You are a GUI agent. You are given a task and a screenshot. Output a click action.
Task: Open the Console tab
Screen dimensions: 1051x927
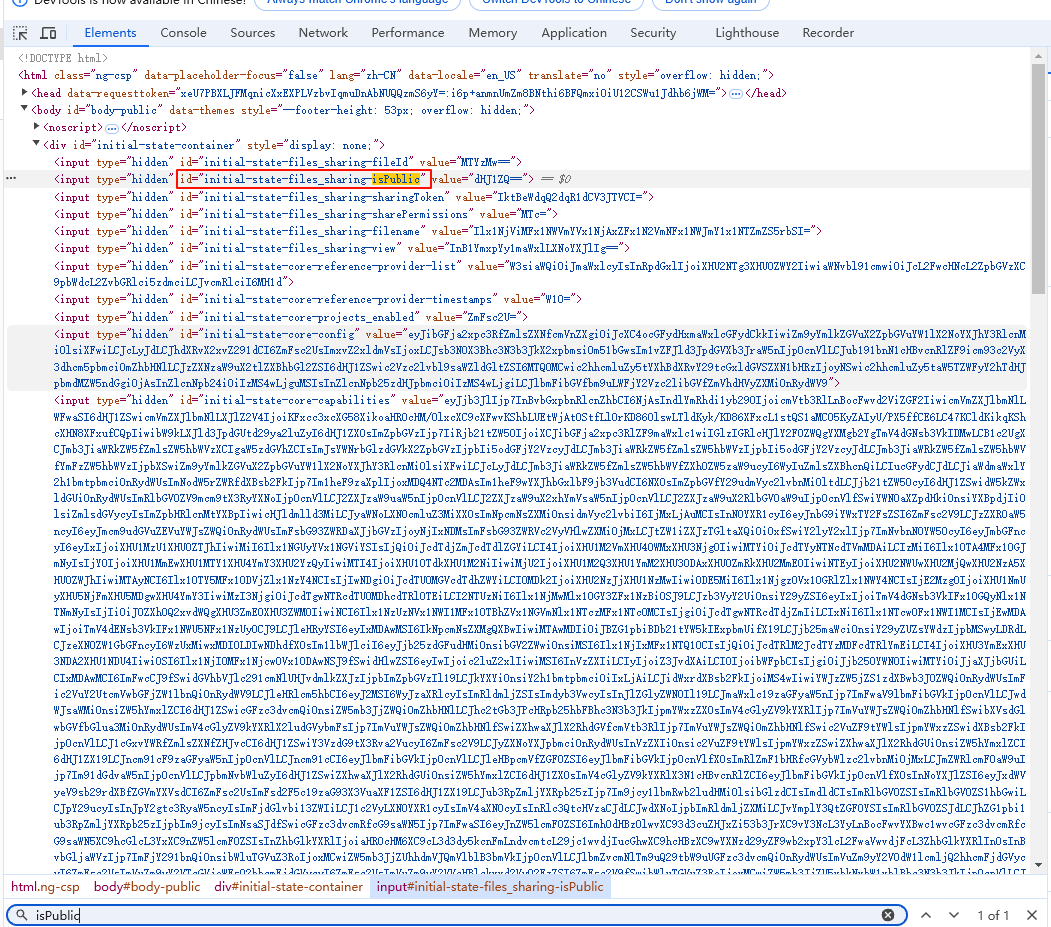point(183,33)
